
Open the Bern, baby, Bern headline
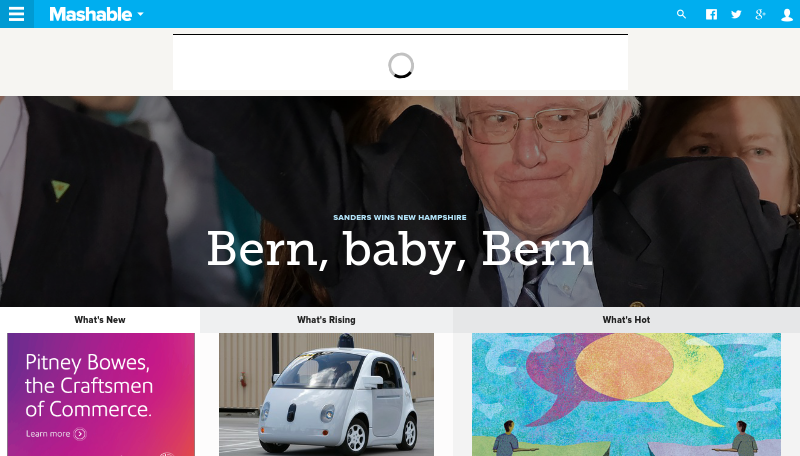399,249
